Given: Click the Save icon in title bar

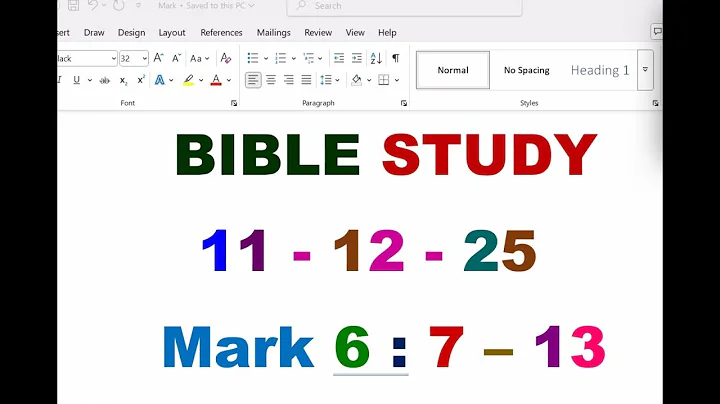Looking at the screenshot, I should [73, 6].
